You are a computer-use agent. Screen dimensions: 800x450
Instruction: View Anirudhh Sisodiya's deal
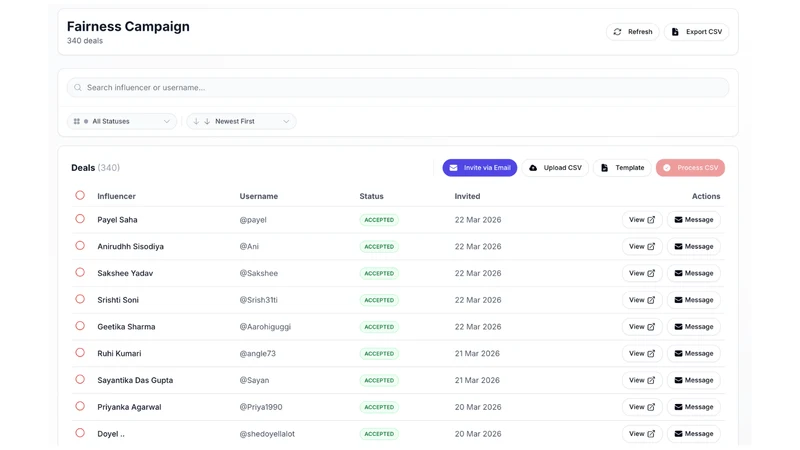point(642,246)
